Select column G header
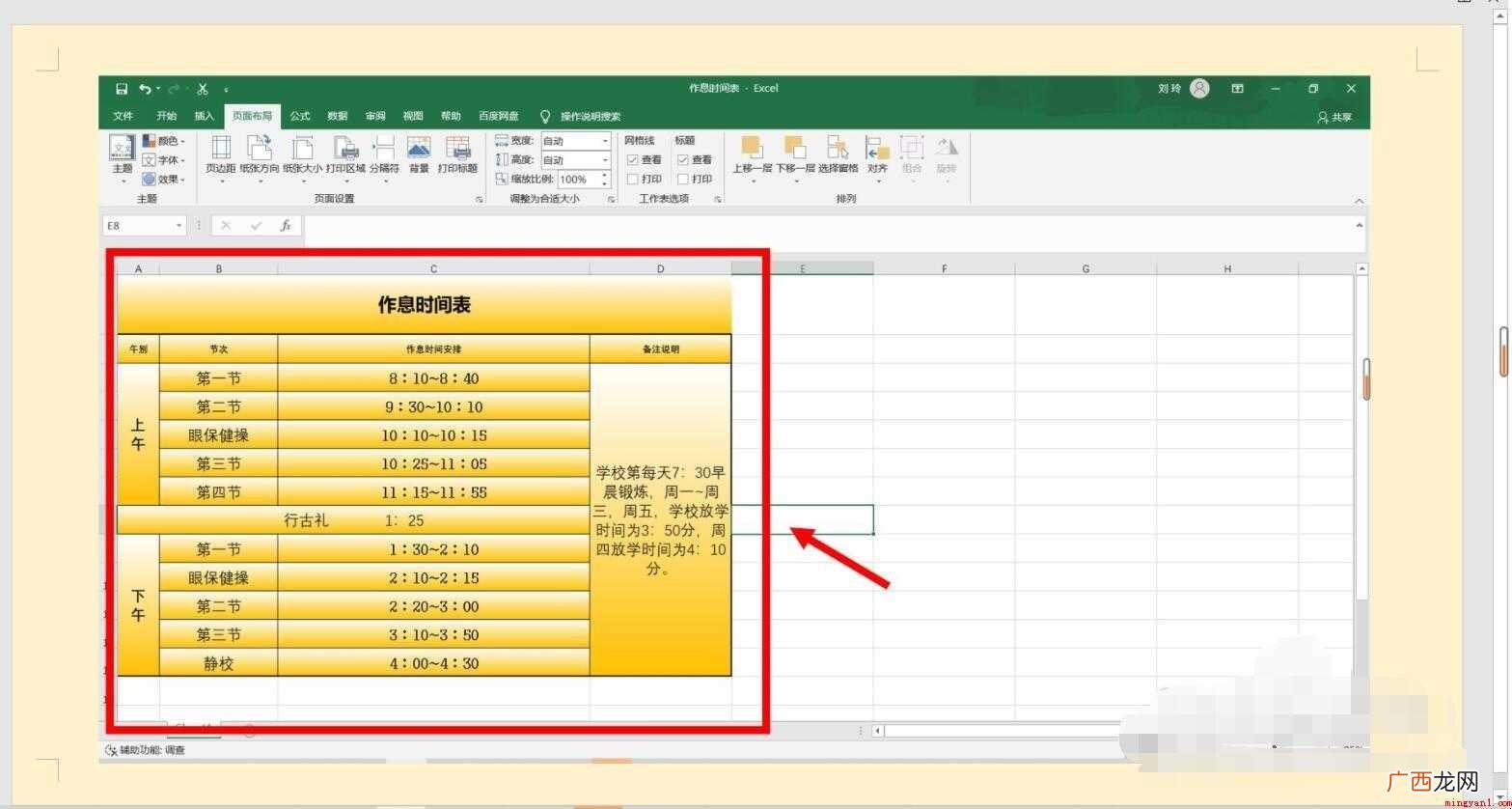 (x=1086, y=269)
